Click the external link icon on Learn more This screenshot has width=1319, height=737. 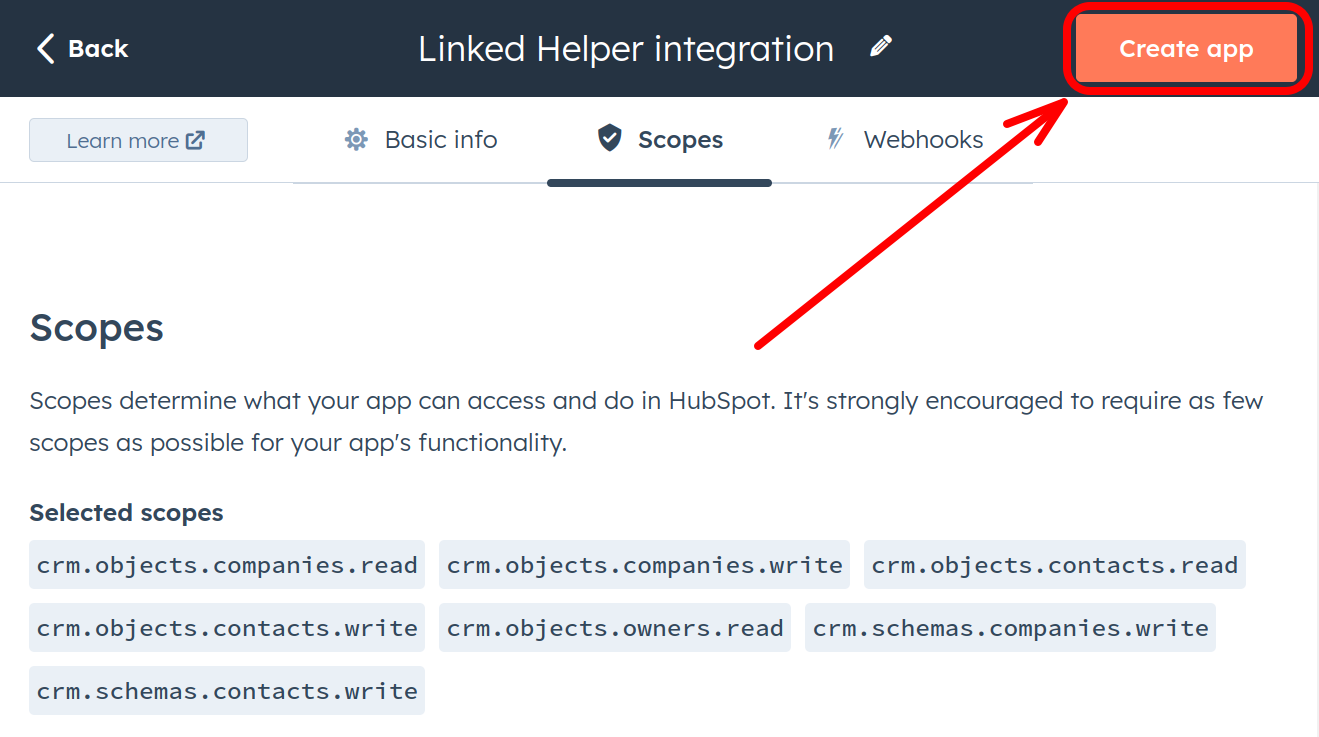coord(196,140)
